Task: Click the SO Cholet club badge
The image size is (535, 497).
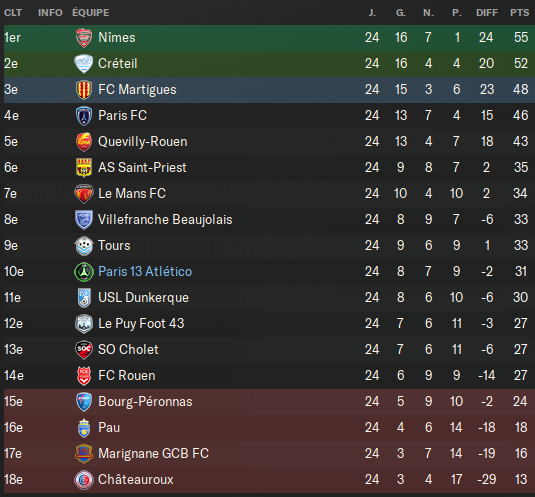Action: point(84,350)
